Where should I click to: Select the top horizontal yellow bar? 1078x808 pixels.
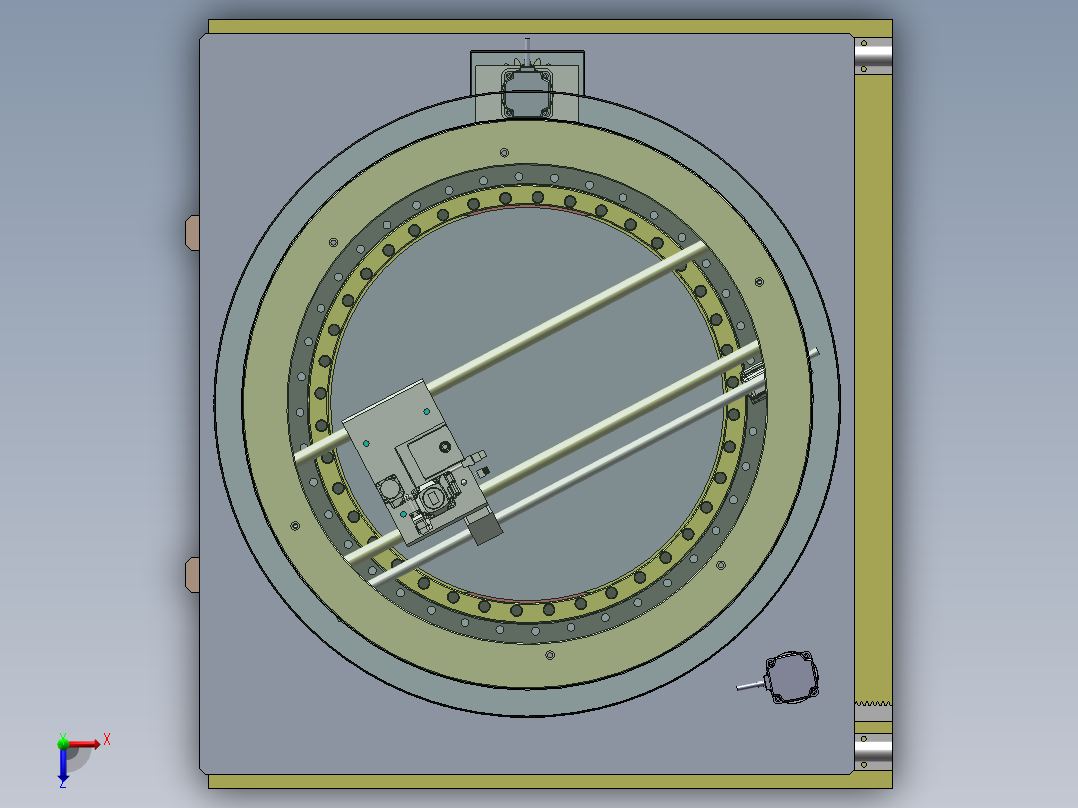click(550, 26)
